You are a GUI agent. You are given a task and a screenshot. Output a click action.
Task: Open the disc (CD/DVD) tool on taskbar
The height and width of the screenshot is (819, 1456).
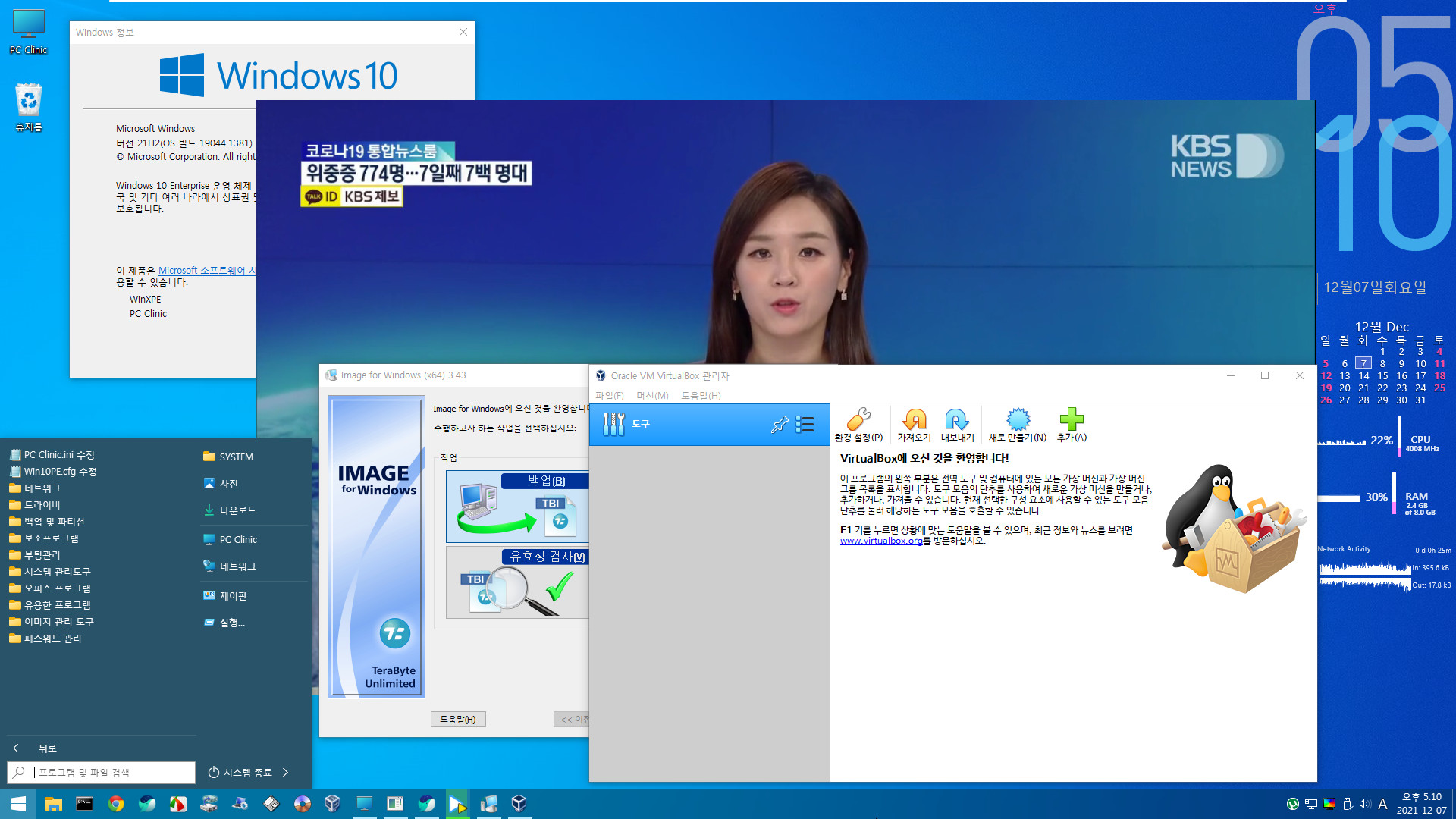302,804
